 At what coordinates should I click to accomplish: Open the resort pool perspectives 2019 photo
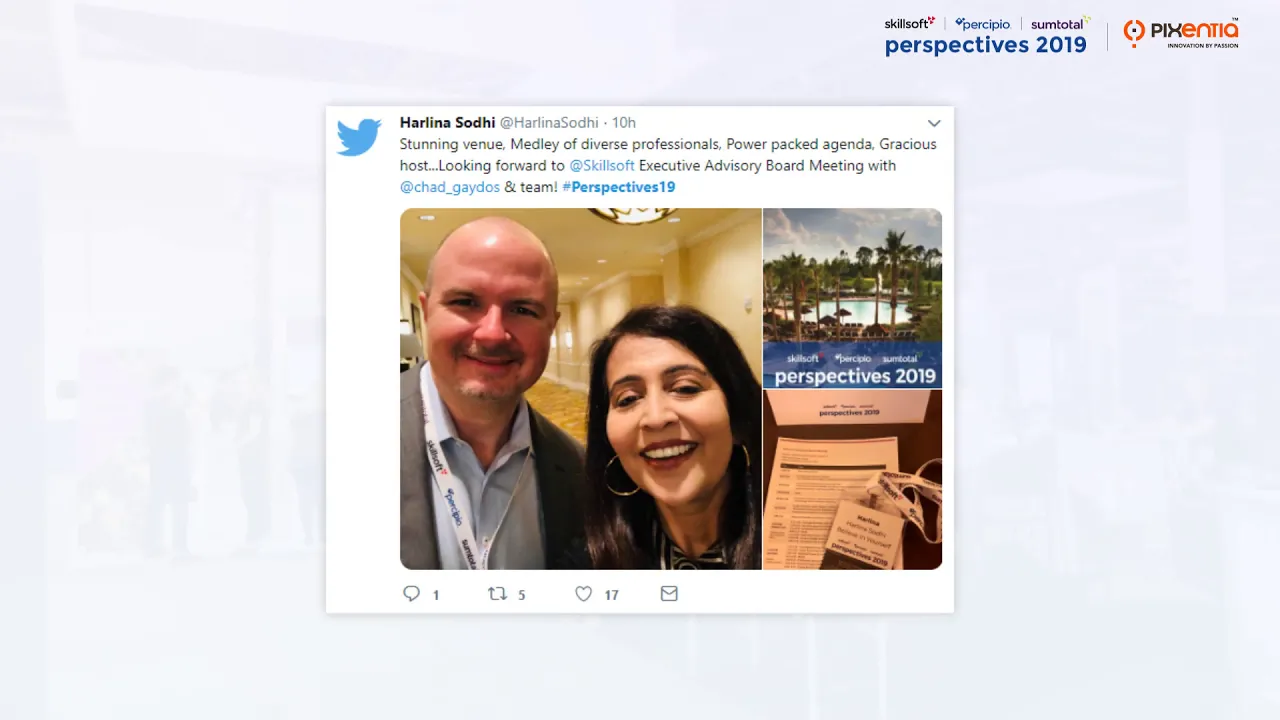tap(853, 298)
